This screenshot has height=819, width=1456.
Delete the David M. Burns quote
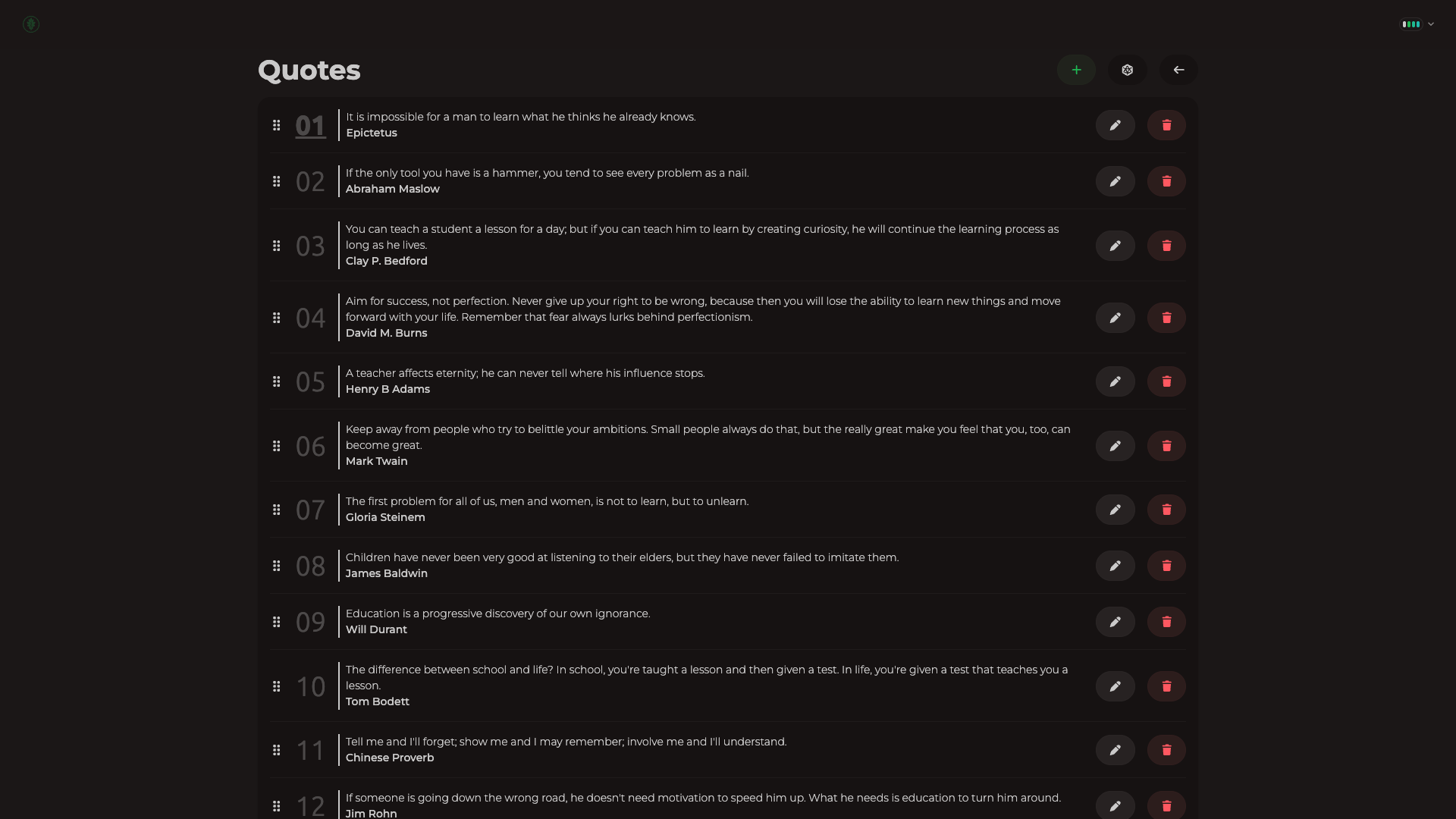[1166, 318]
